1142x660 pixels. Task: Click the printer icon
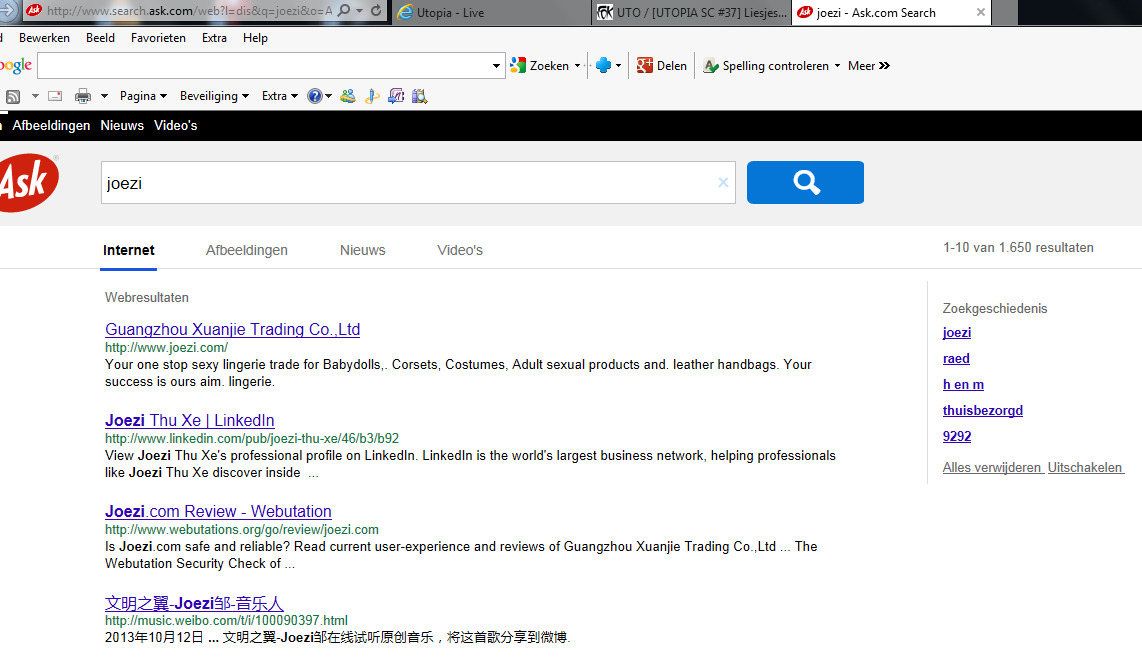(83, 96)
